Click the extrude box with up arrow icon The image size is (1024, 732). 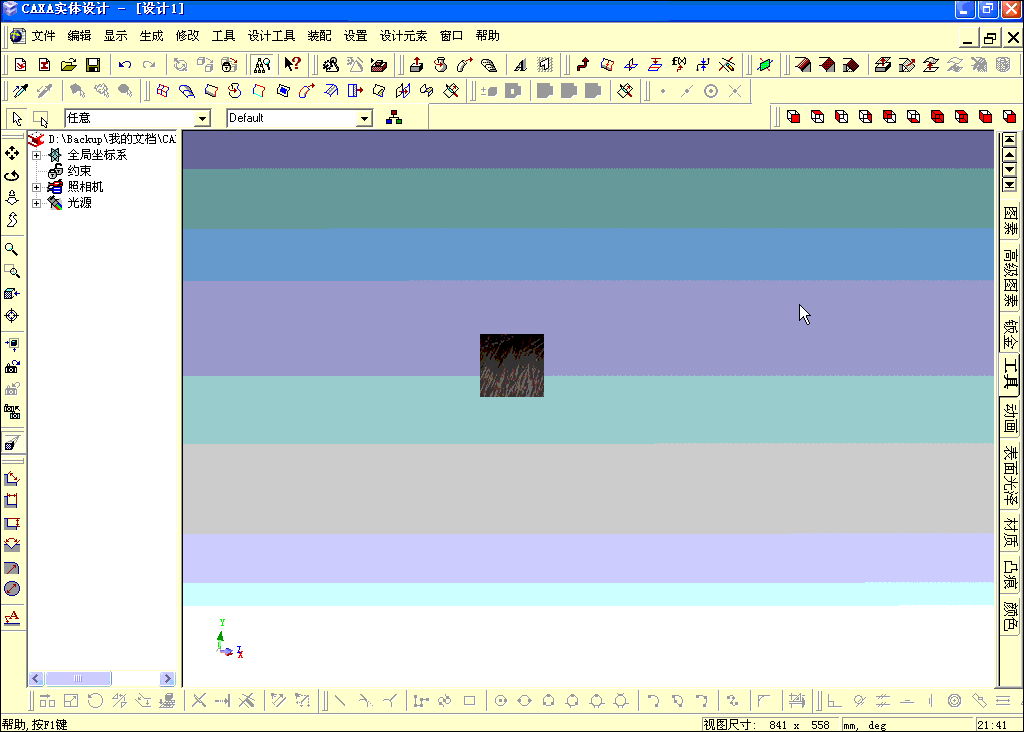pyautogui.click(x=416, y=64)
